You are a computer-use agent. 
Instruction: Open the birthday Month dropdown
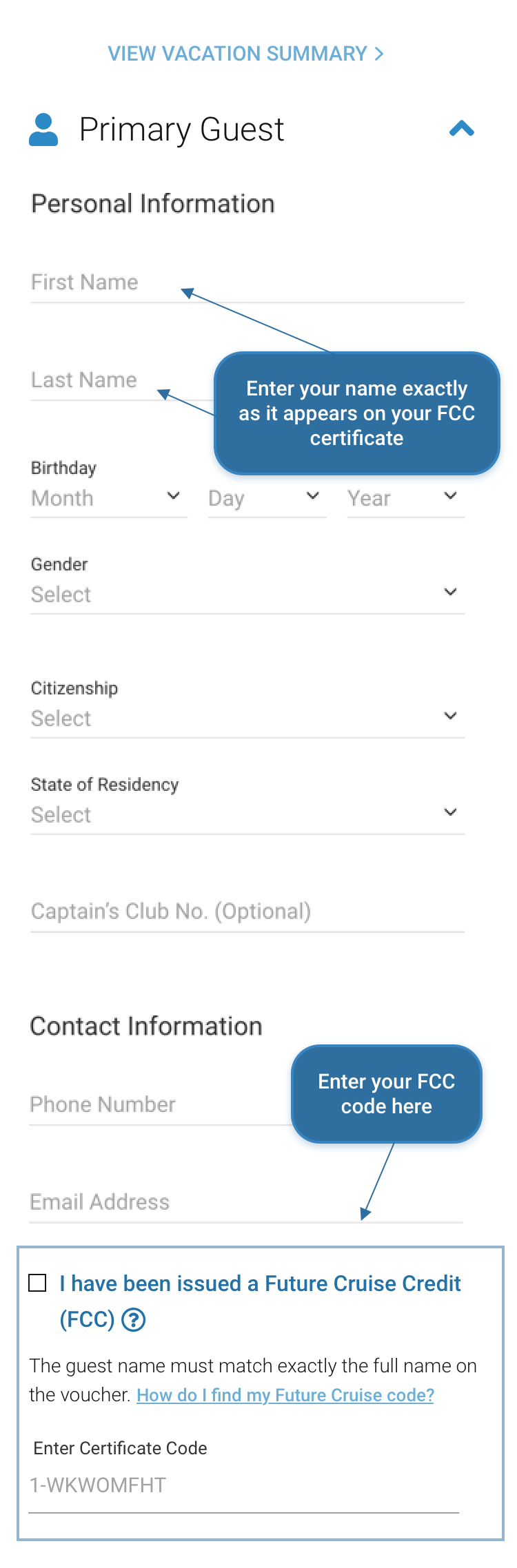(x=108, y=498)
